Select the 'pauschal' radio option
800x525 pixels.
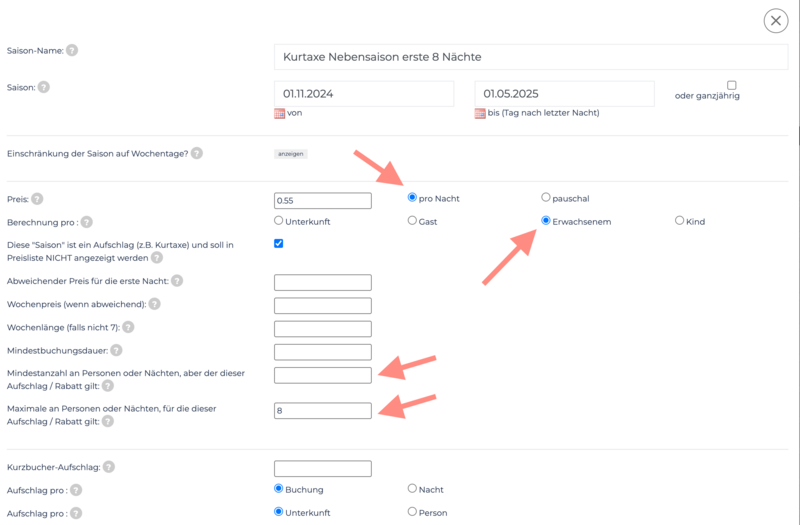[546, 198]
